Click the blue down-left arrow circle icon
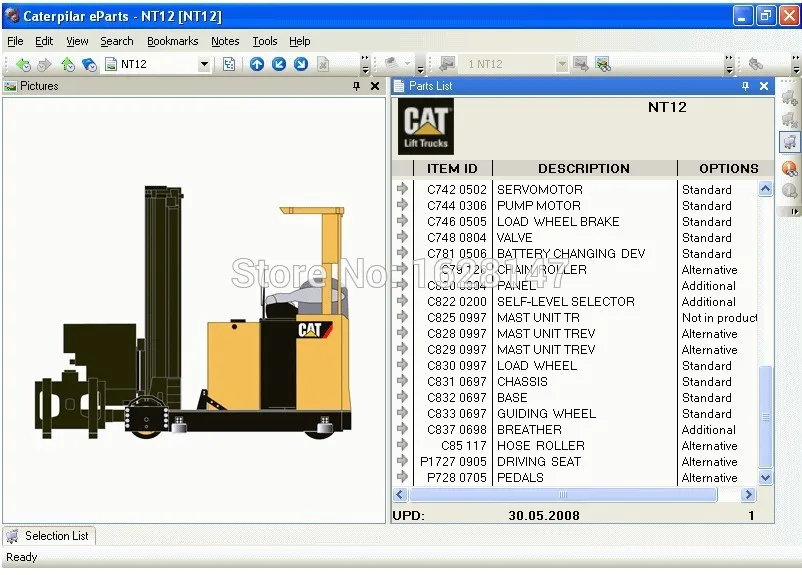 pyautogui.click(x=279, y=64)
